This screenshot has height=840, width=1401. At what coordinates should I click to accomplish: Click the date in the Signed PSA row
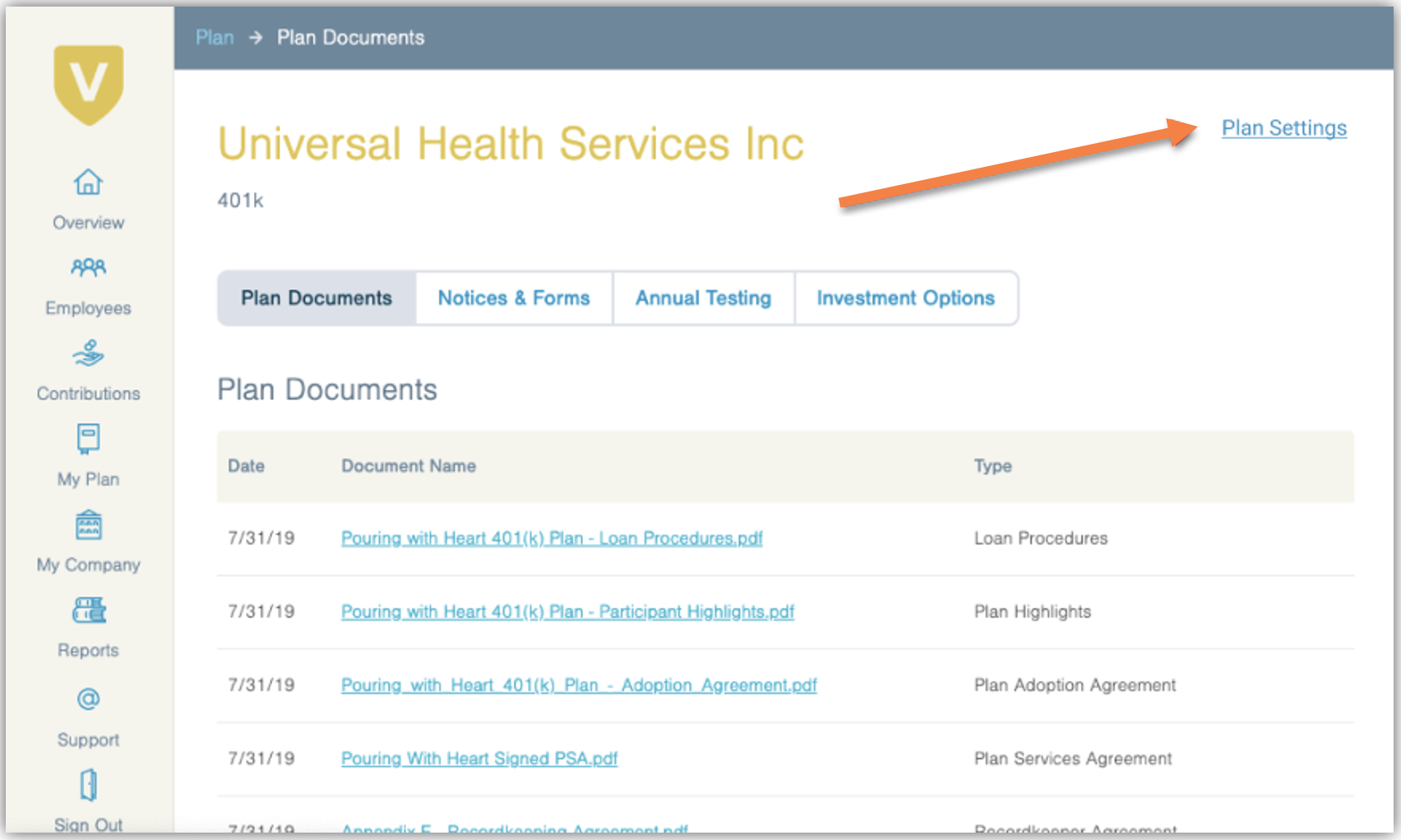(261, 759)
